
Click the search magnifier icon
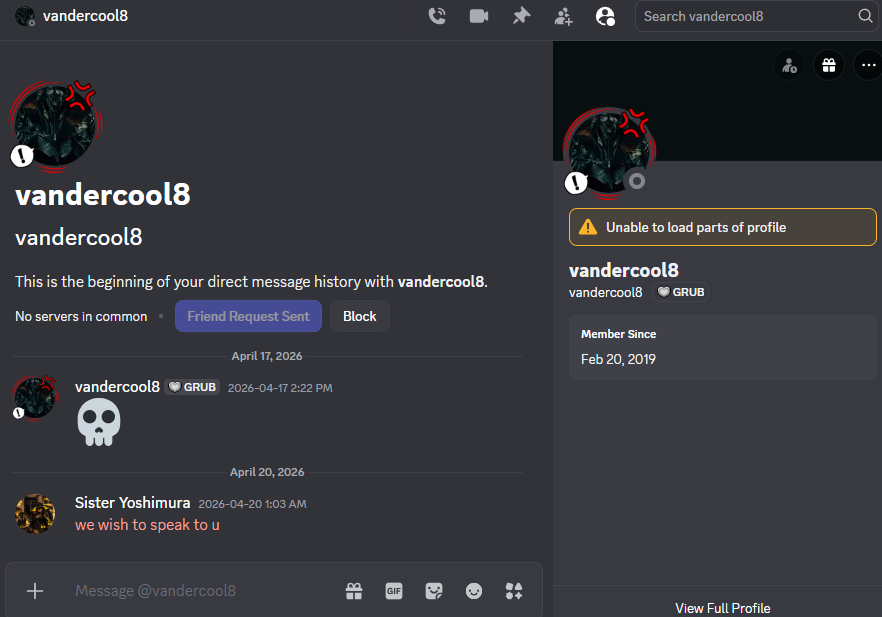(x=866, y=16)
